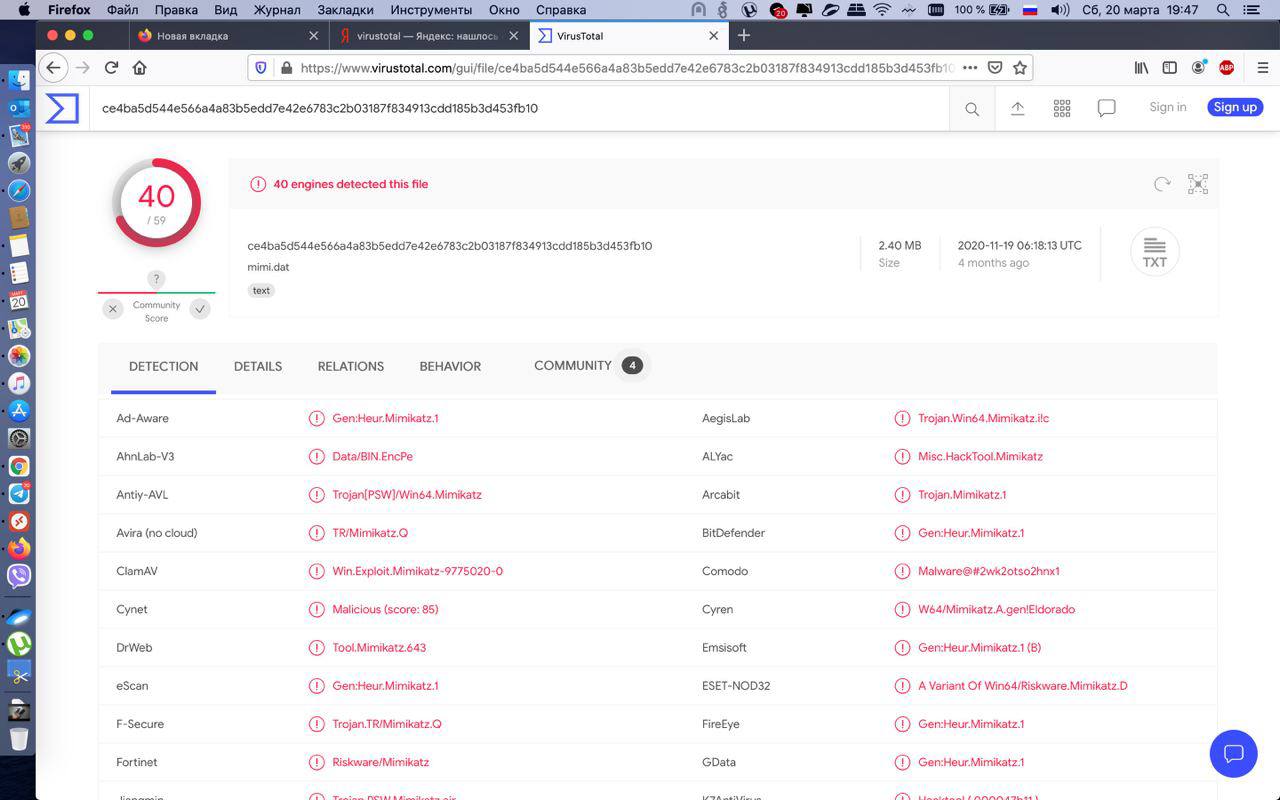Click the Riskware/Mimikatz Fortinet result
The height and width of the screenshot is (800, 1280).
[x=380, y=762]
